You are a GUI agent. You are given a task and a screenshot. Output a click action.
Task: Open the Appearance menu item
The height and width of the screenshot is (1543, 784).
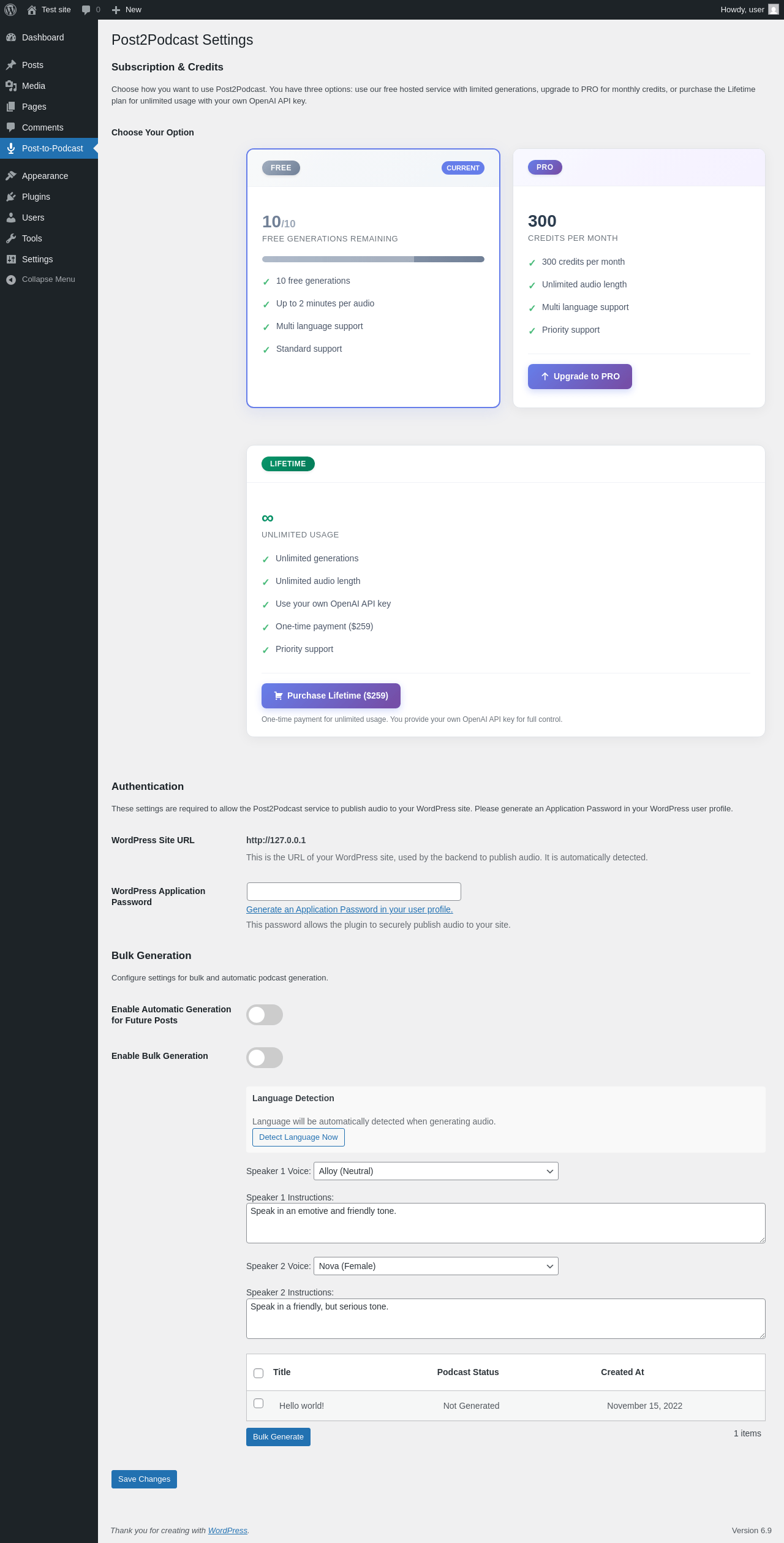(x=45, y=176)
